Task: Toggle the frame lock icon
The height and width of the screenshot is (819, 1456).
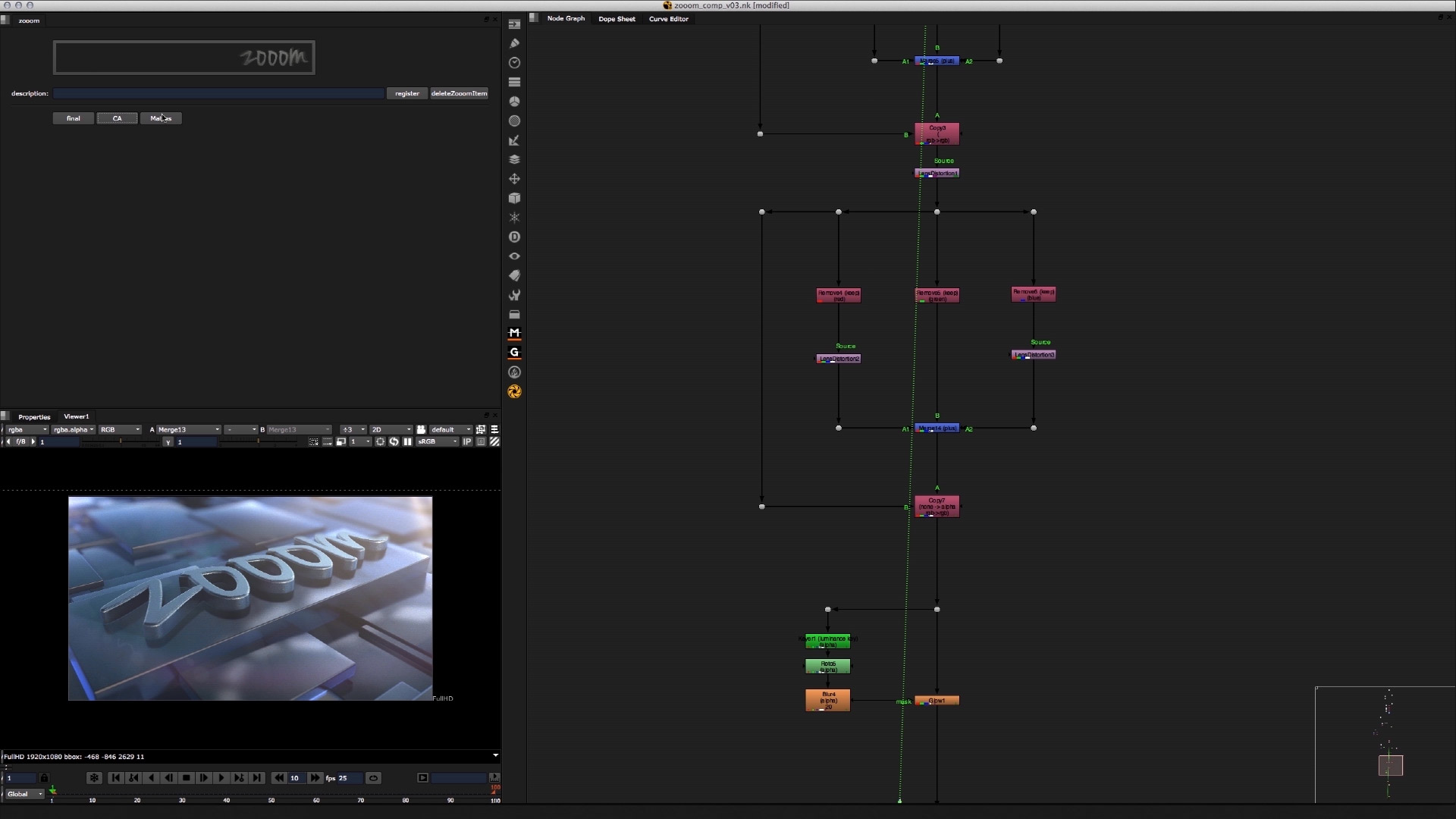Action: (44, 778)
